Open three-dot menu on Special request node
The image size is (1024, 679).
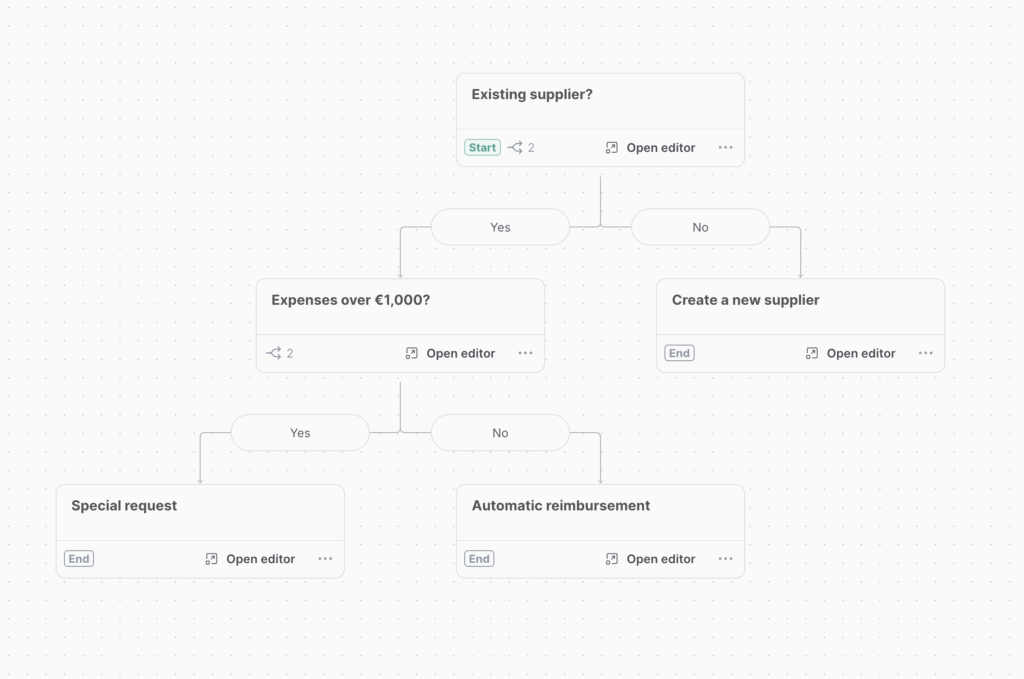pyautogui.click(x=325, y=559)
